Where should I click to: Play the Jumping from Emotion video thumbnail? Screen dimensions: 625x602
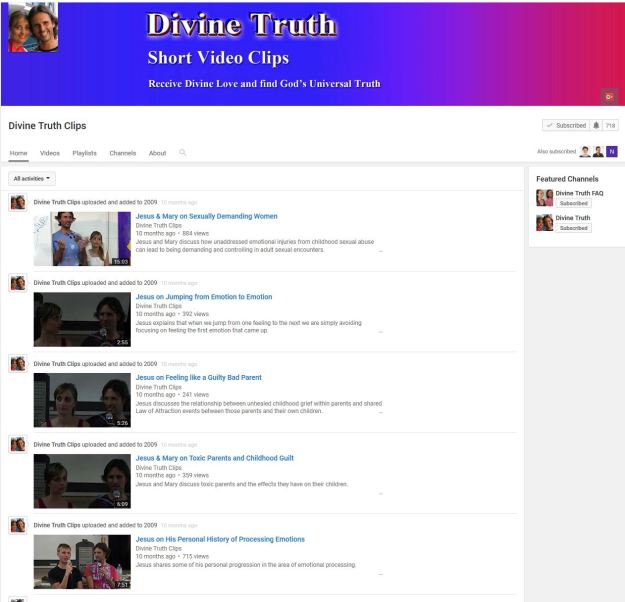(82, 319)
